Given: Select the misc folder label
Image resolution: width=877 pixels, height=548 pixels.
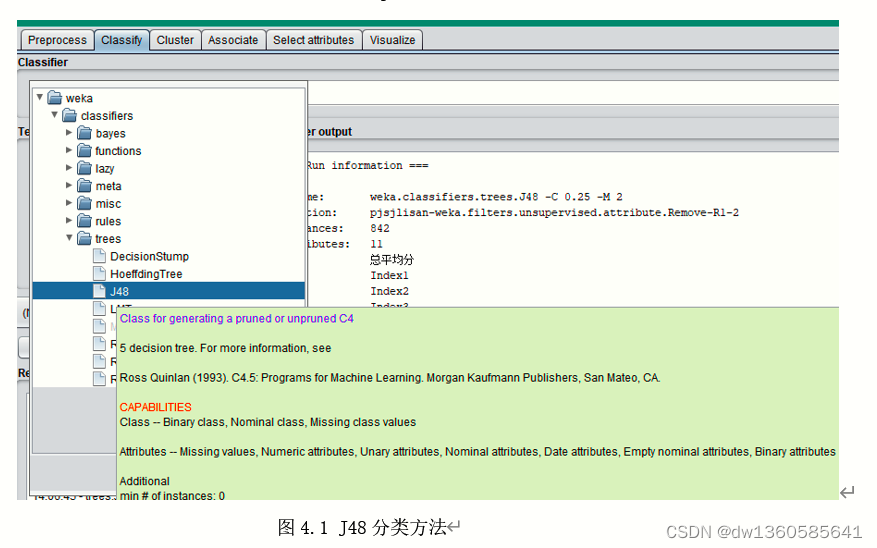Looking at the screenshot, I should [108, 204].
